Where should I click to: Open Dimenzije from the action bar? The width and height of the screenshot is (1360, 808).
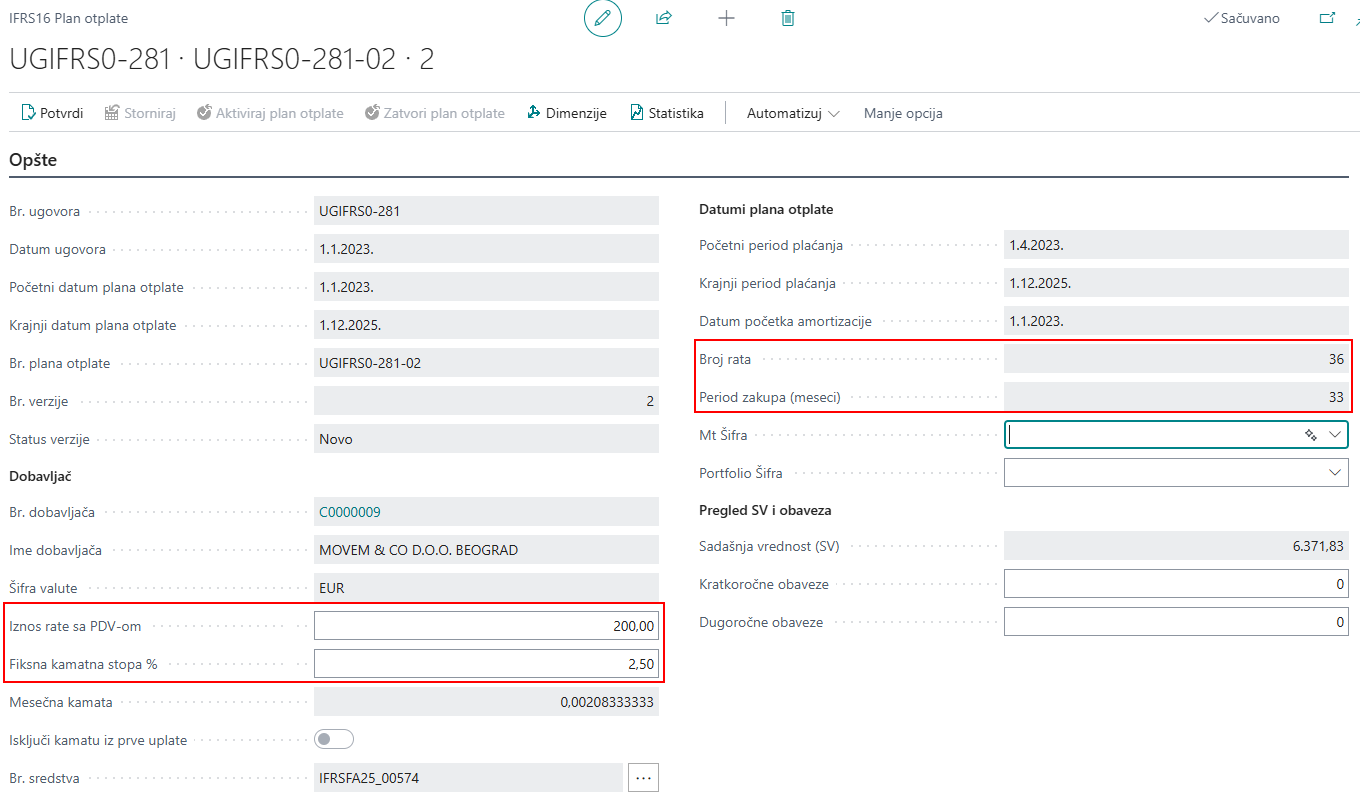[567, 113]
